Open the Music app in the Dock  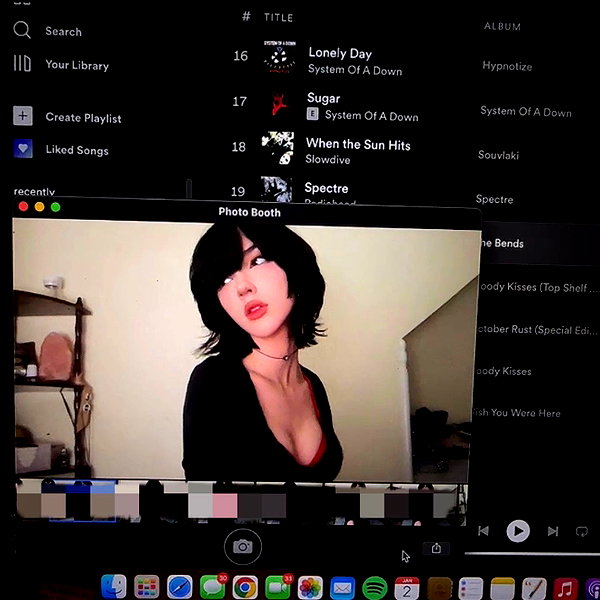(x=566, y=589)
